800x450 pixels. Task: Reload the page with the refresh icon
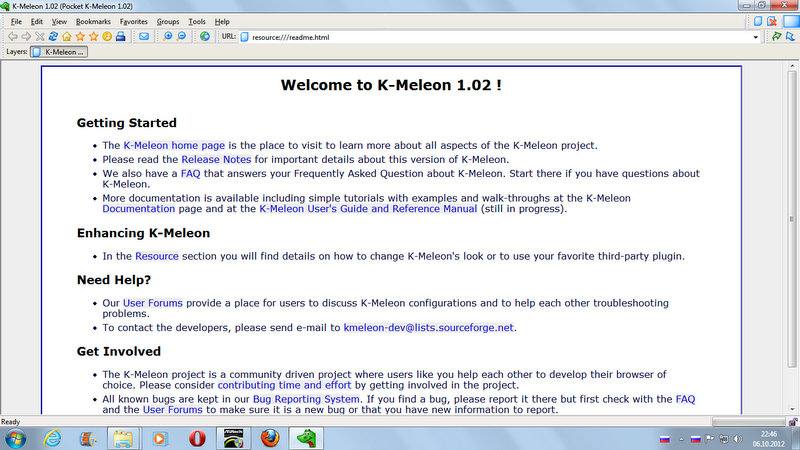click(53, 37)
